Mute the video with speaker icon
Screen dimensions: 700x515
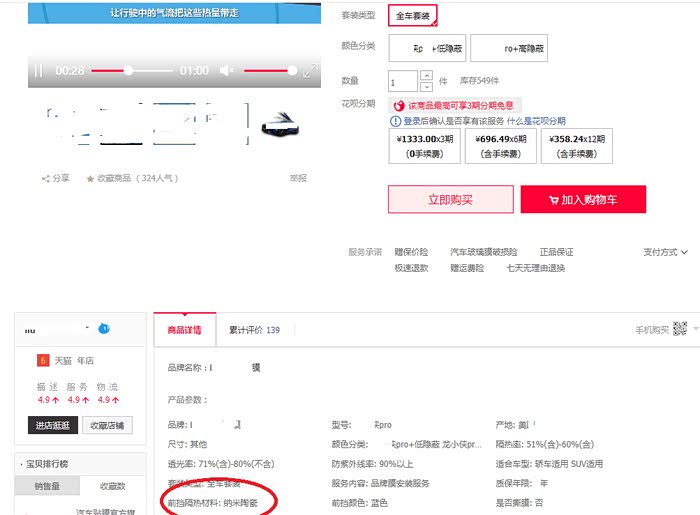click(226, 71)
